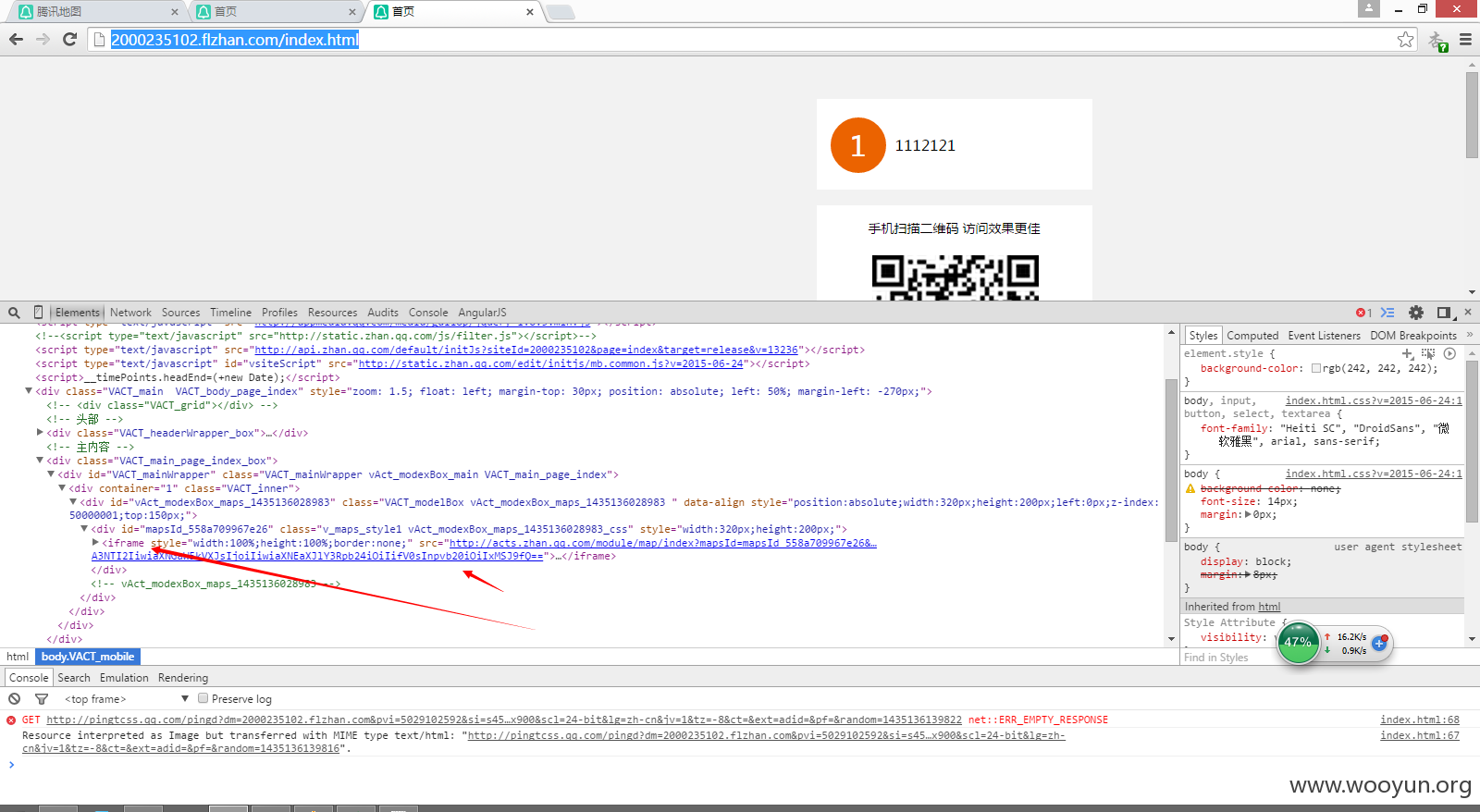The width and height of the screenshot is (1480, 812).
Task: Collapse the VACT_mainWrapper div
Action: [51, 474]
